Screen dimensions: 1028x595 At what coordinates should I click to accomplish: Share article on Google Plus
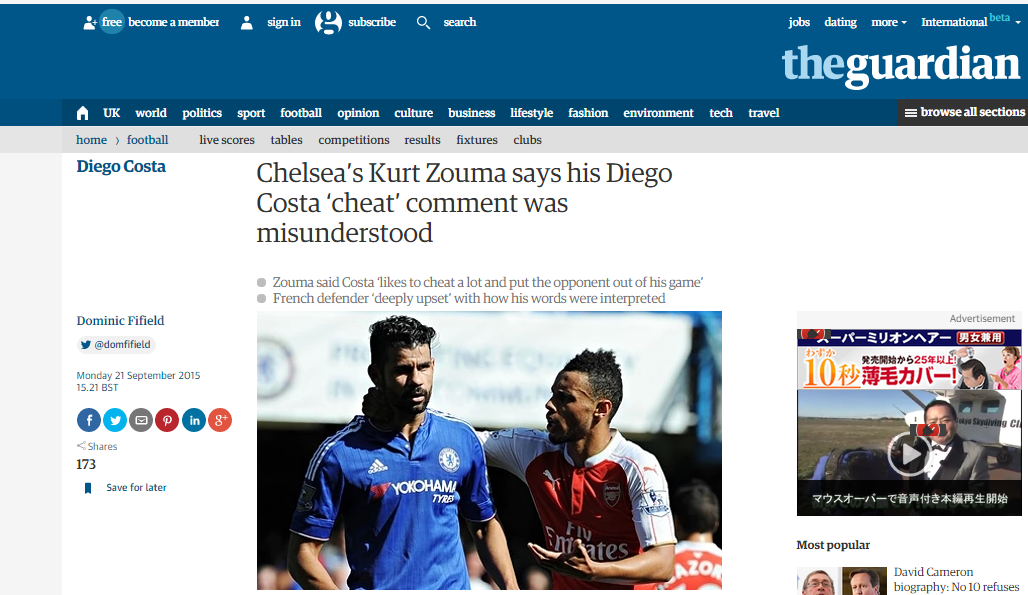click(220, 420)
